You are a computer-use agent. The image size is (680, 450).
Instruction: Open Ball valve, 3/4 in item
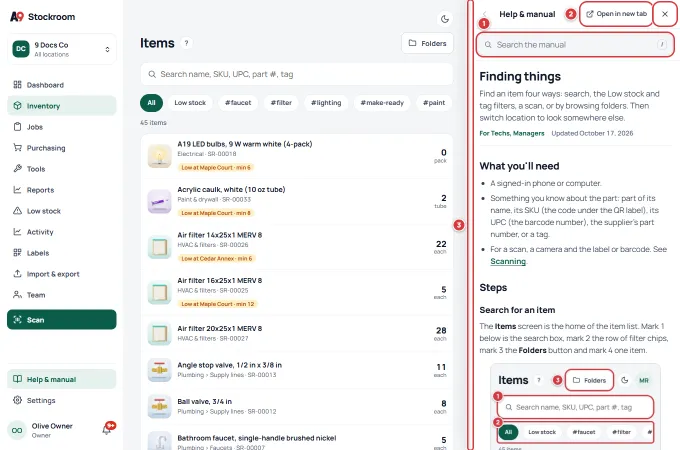coord(297,406)
